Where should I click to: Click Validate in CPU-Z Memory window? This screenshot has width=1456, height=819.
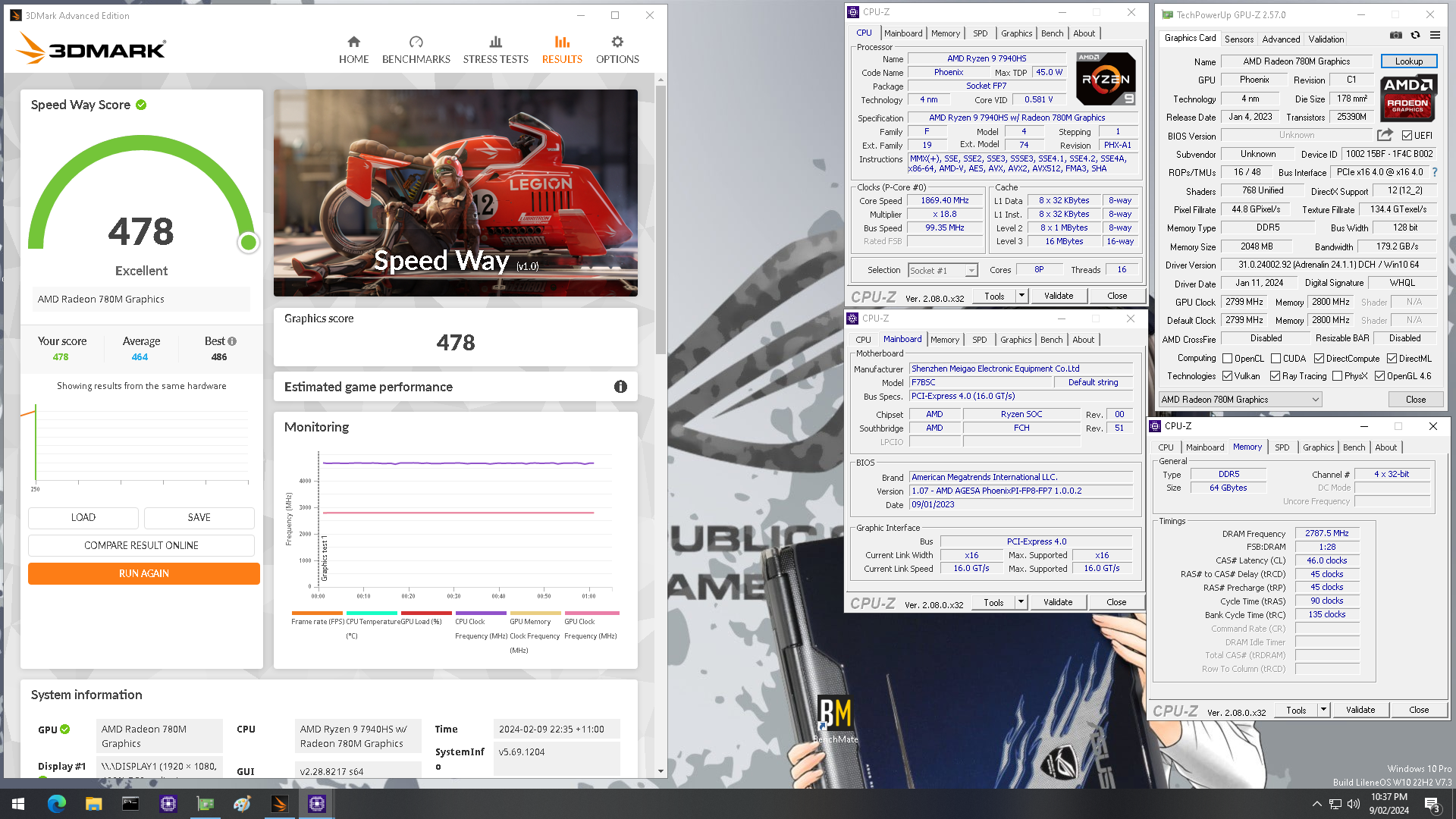1360,710
